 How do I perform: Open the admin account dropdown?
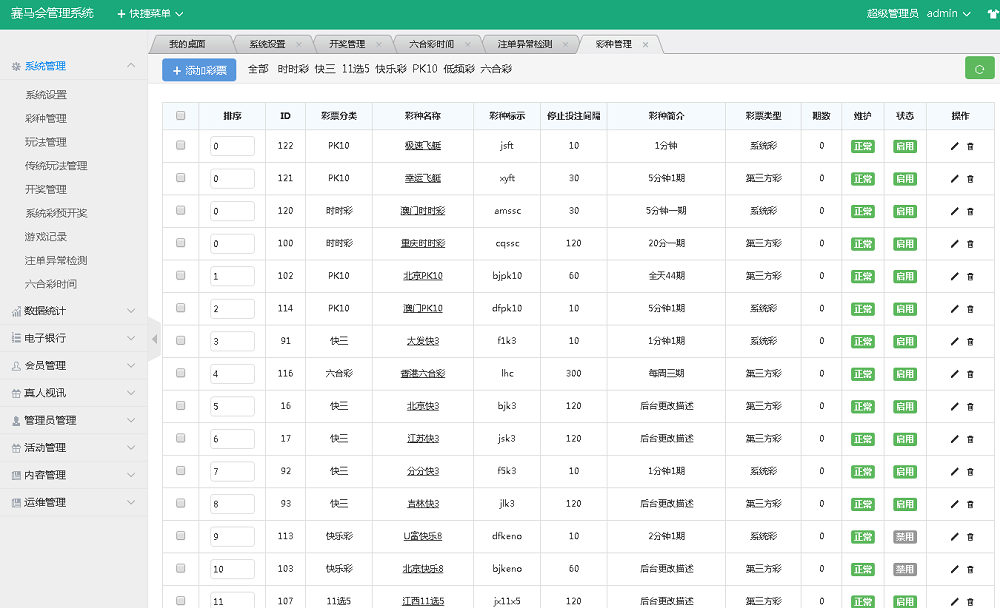coord(946,13)
